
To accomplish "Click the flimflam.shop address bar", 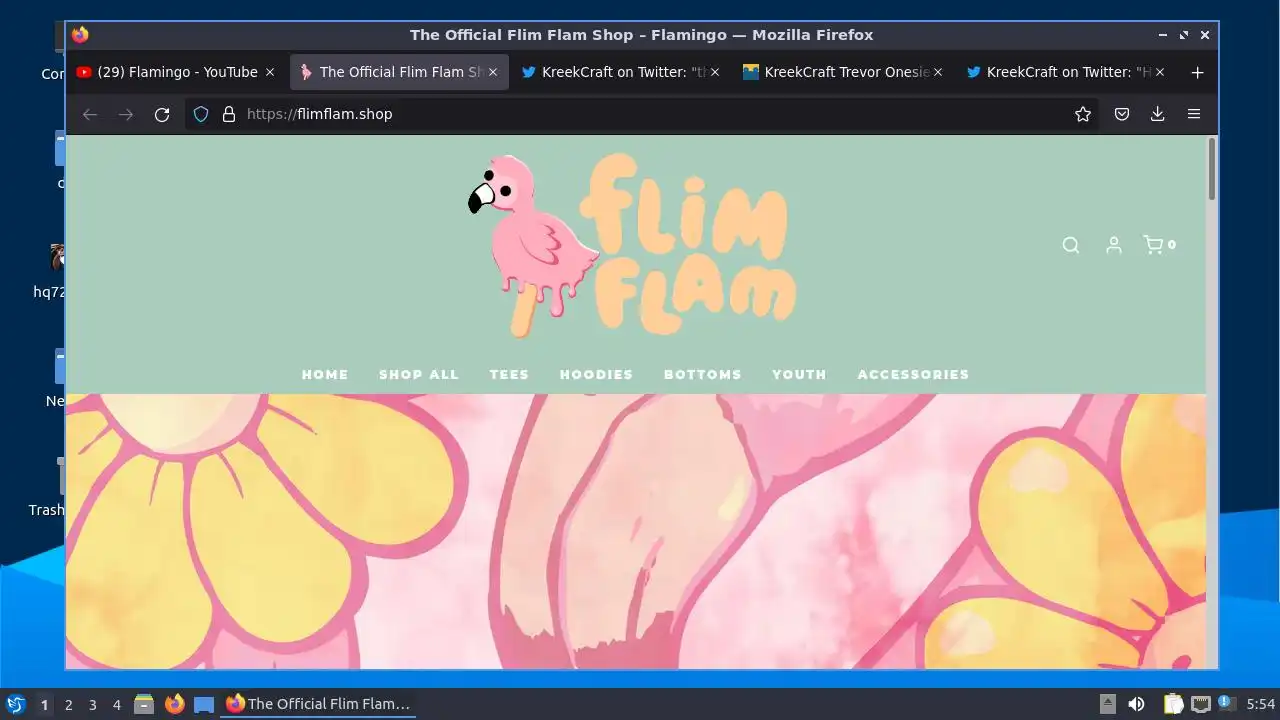I will [x=640, y=114].
